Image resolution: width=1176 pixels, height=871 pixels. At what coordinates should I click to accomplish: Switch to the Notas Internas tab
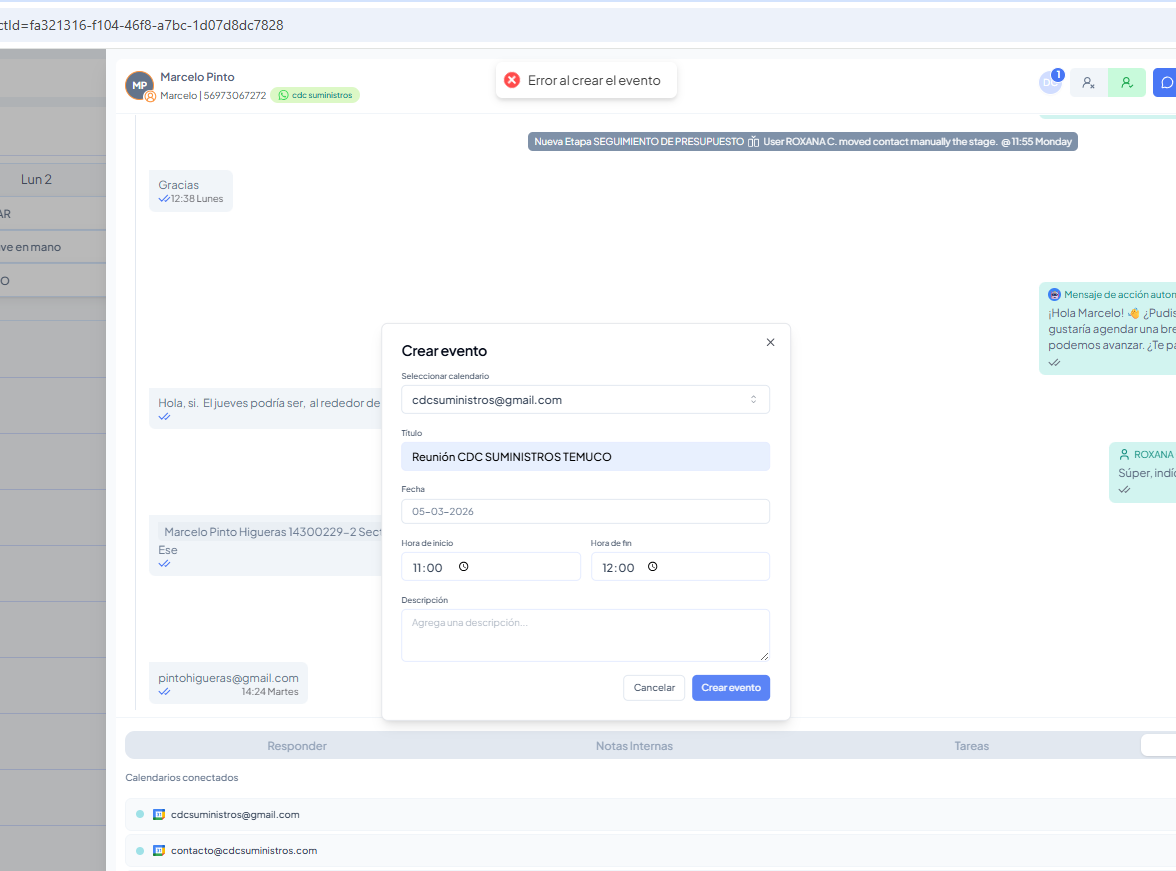tap(634, 746)
